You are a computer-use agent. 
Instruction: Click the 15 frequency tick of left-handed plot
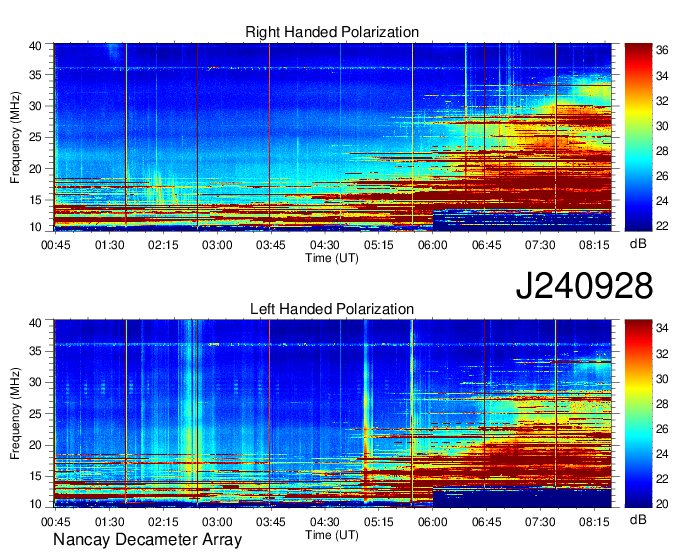(35, 476)
